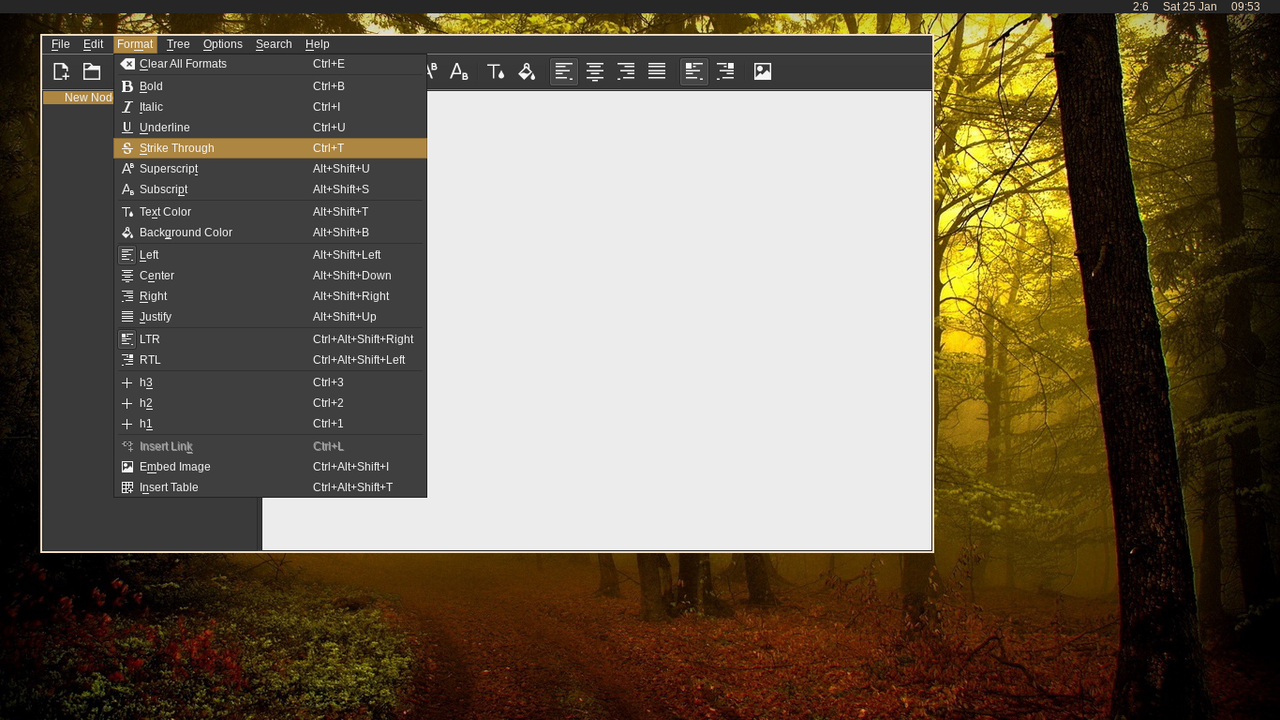Choose LTR direction menu entry
Viewport: 1280px width, 720px height.
point(270,339)
